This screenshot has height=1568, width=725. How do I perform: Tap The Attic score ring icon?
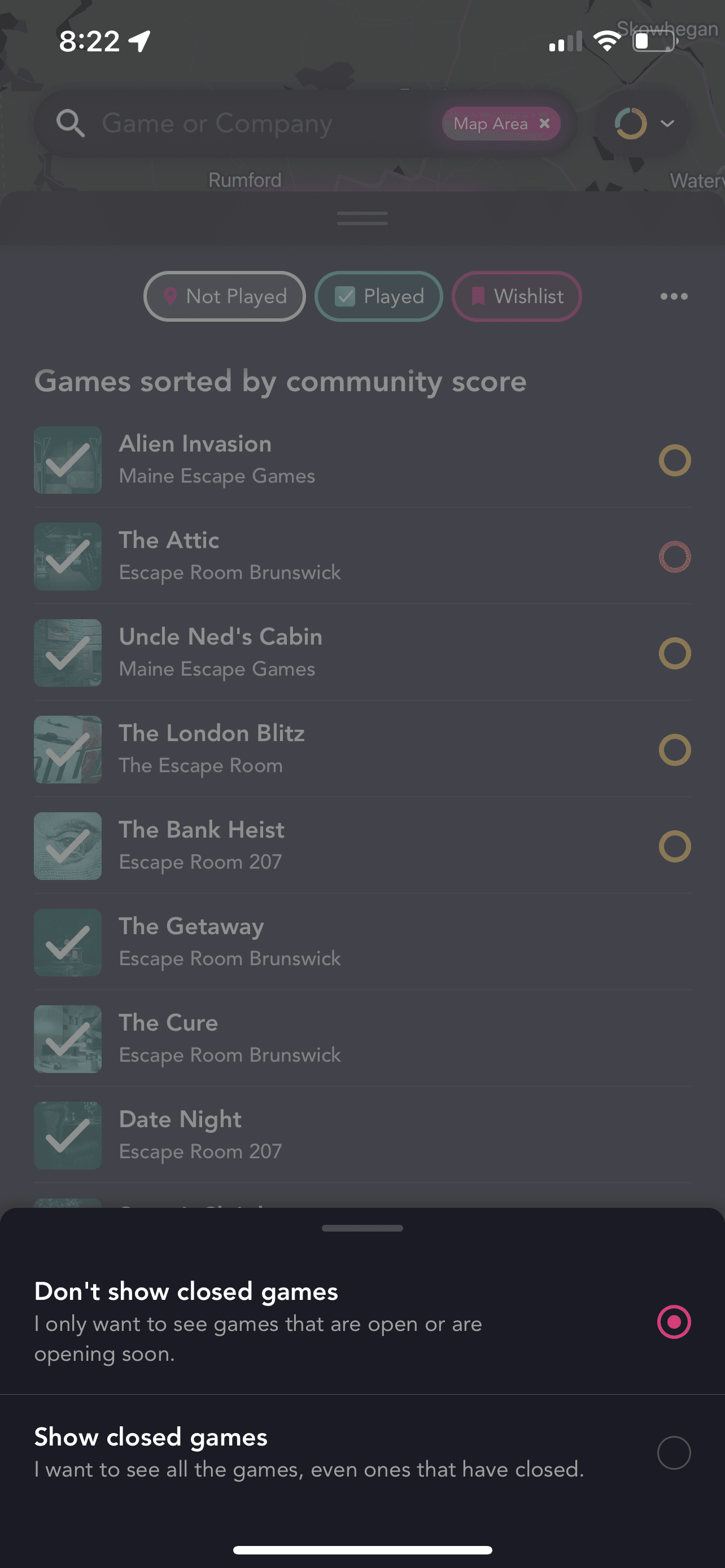[x=675, y=557]
